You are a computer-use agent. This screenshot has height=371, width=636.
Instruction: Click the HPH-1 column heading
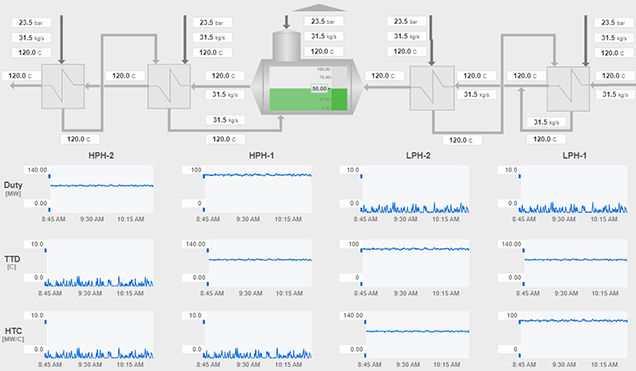(261, 155)
